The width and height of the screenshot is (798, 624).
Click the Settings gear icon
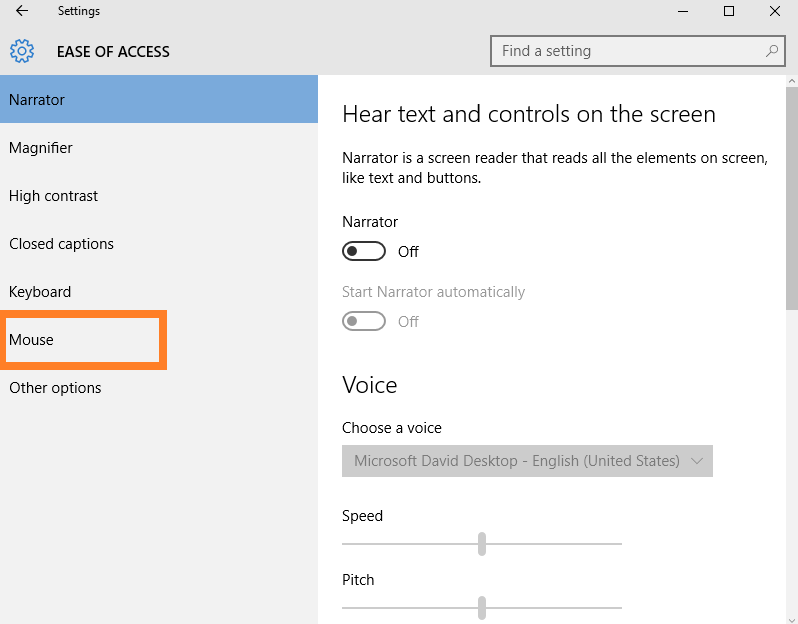click(x=22, y=51)
